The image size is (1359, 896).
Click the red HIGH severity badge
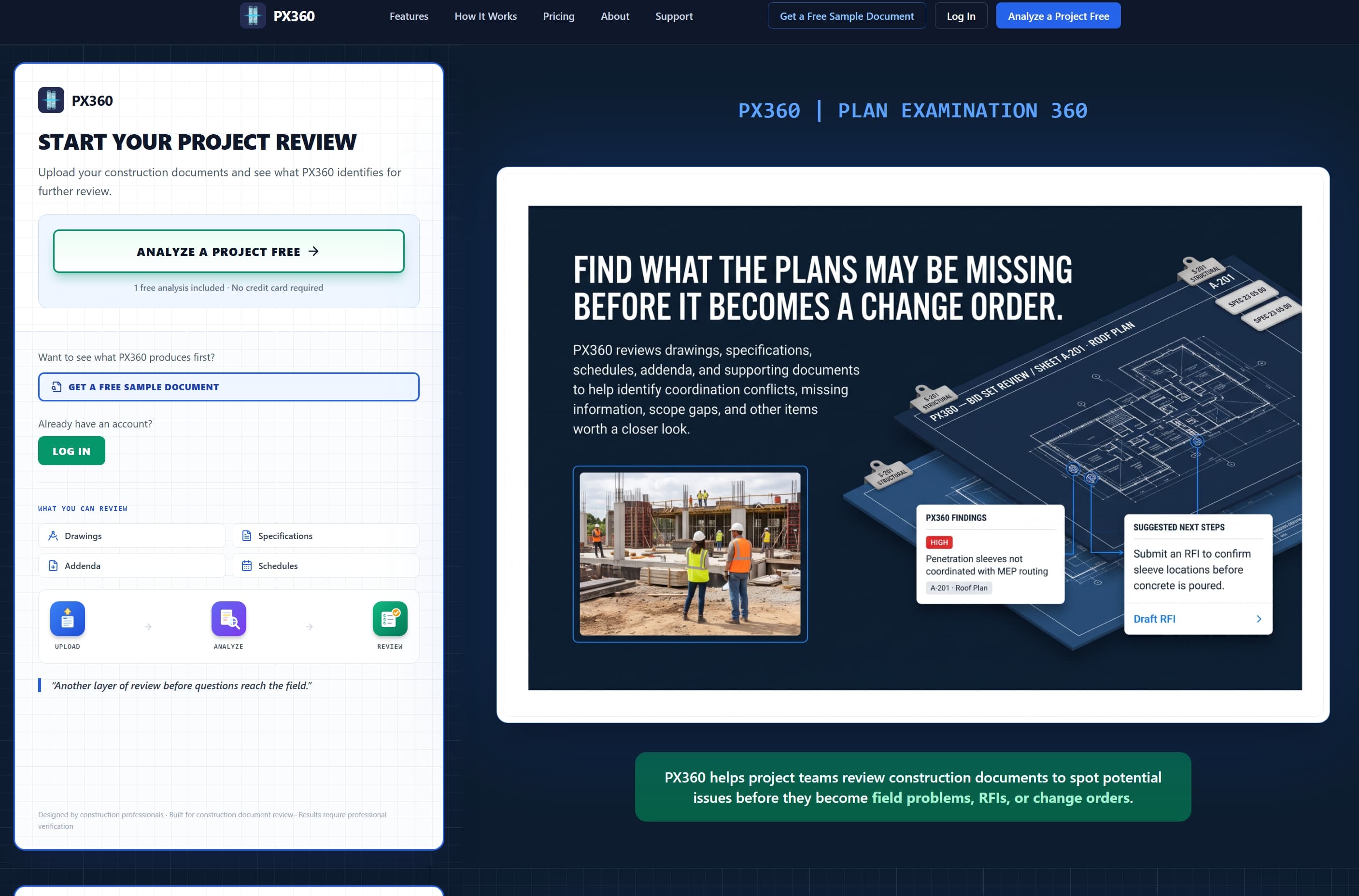point(938,542)
